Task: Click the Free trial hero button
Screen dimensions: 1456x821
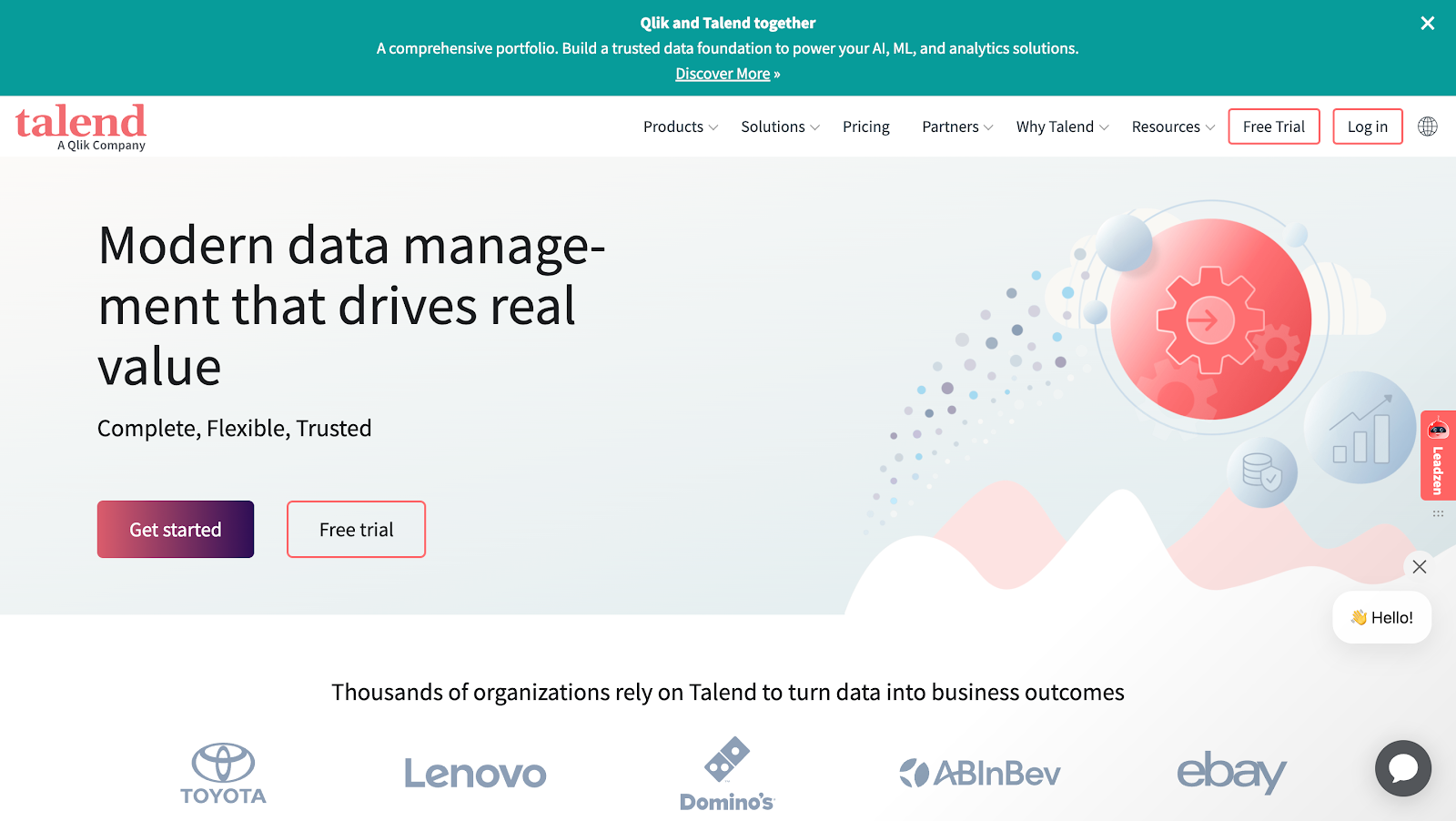Action: coord(357,530)
